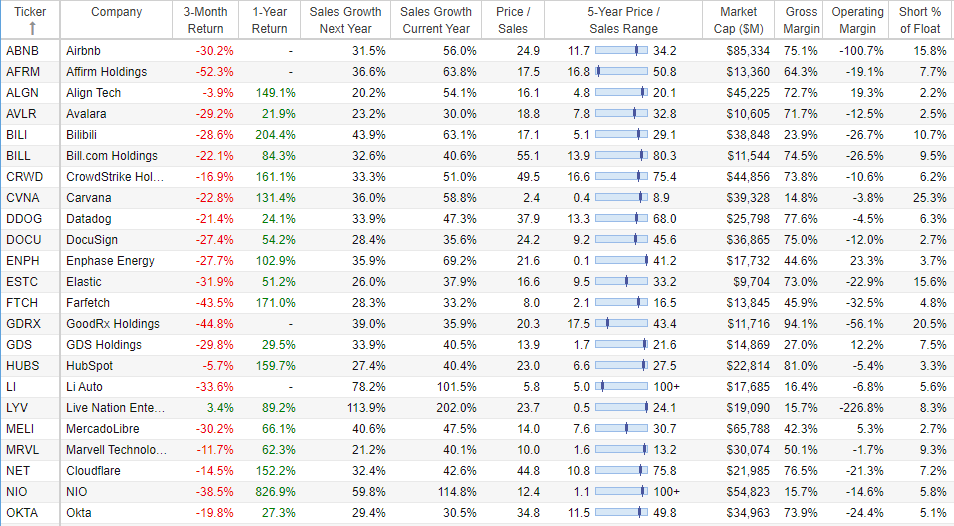The image size is (954, 526).
Task: Click the $54,823 market cap value
Action: click(748, 491)
